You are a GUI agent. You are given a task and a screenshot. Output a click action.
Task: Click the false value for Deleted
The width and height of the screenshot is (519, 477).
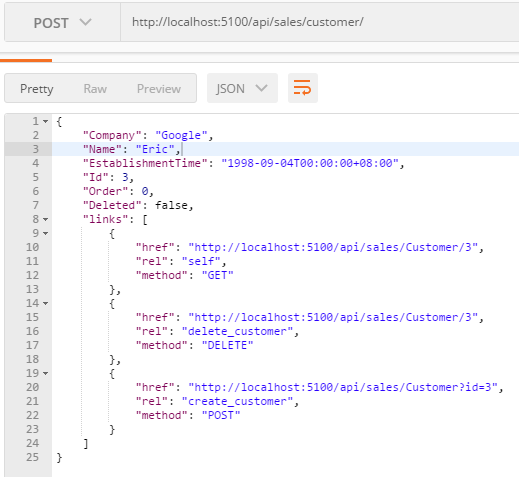click(x=171, y=205)
